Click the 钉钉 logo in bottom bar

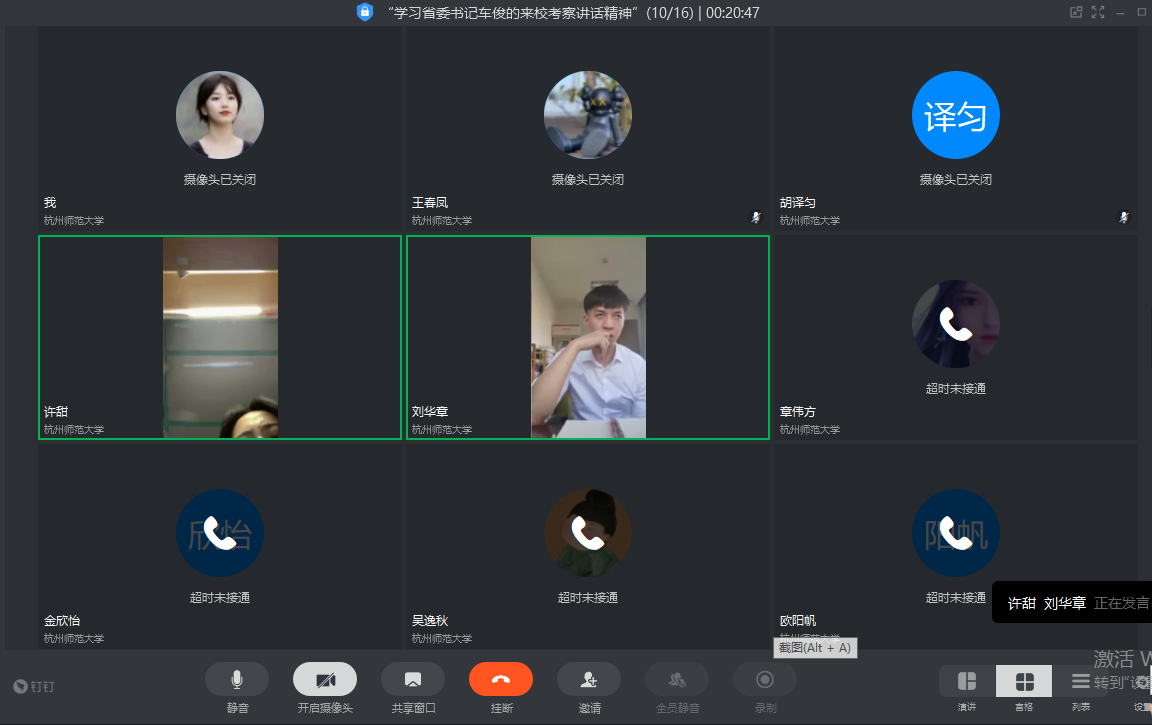tap(34, 686)
